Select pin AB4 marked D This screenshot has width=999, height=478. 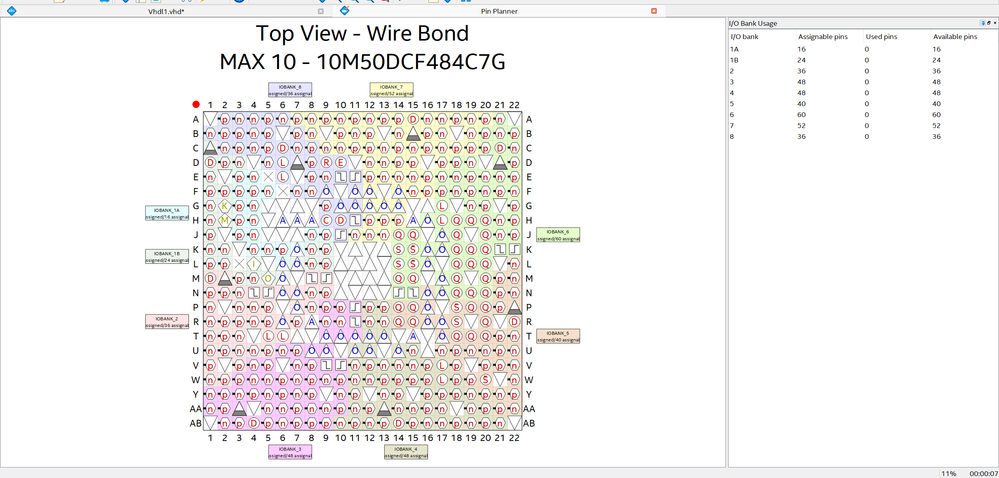click(x=254, y=423)
